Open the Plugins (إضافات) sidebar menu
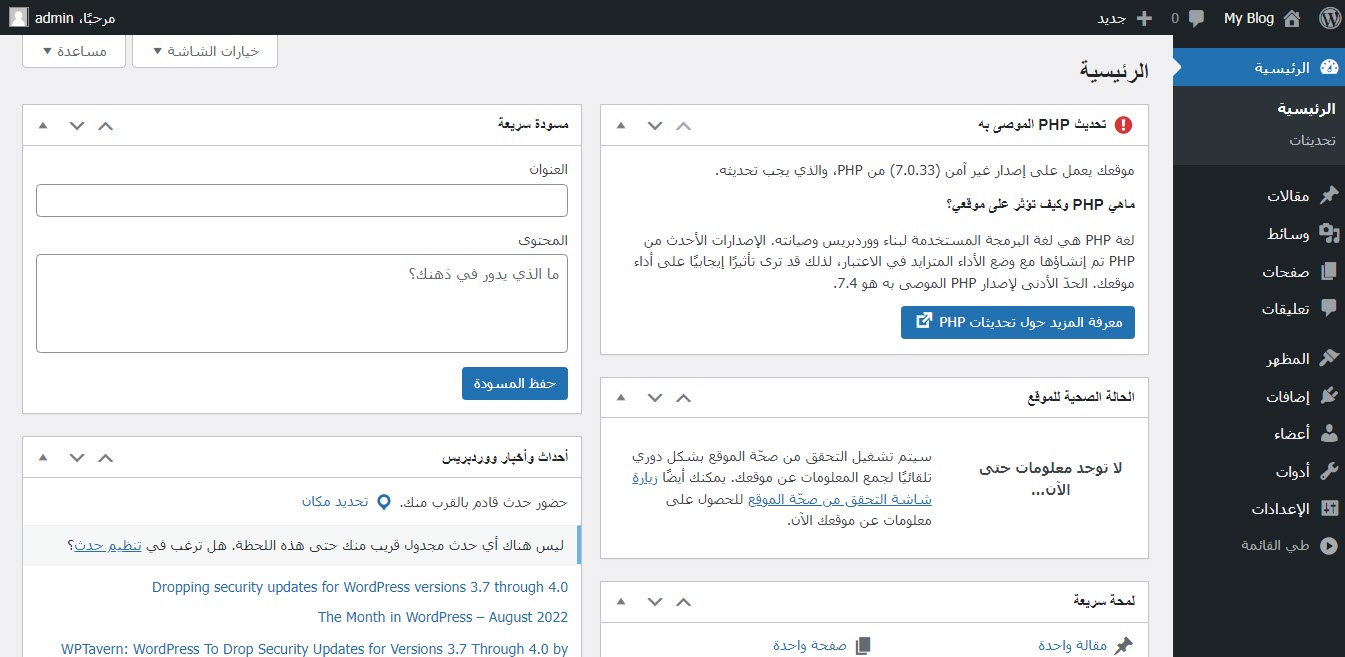This screenshot has width=1345, height=657. (x=1287, y=395)
